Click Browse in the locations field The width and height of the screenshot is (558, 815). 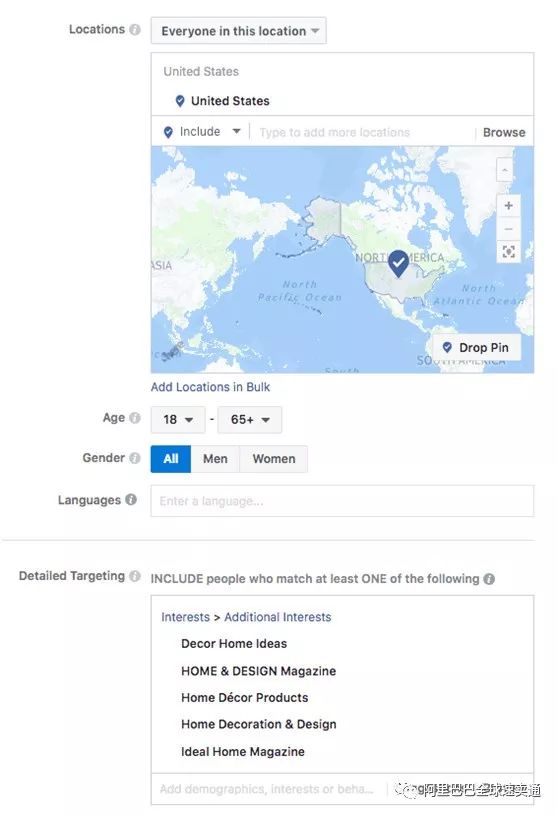pyautogui.click(x=504, y=132)
